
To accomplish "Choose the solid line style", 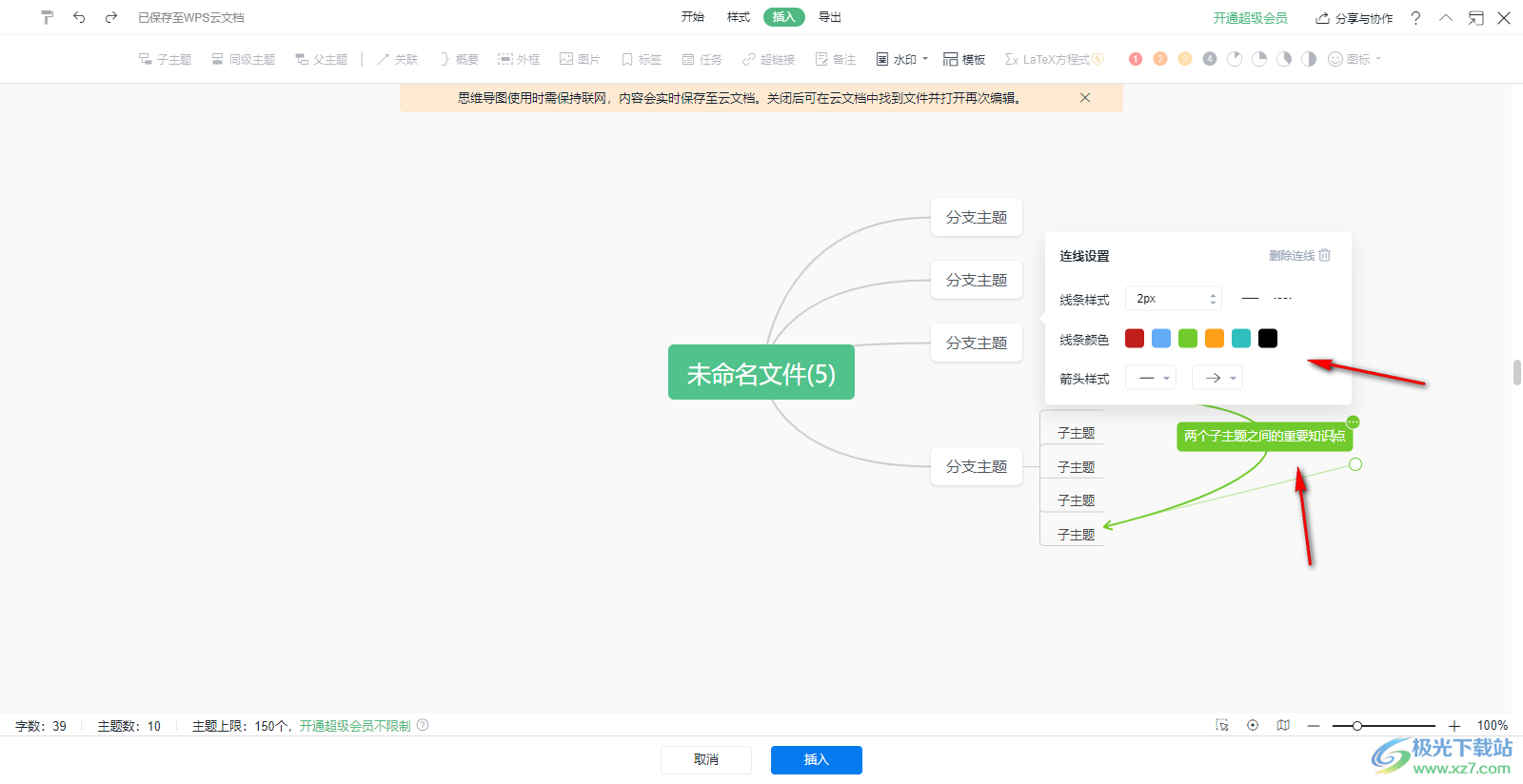I will [x=1250, y=299].
